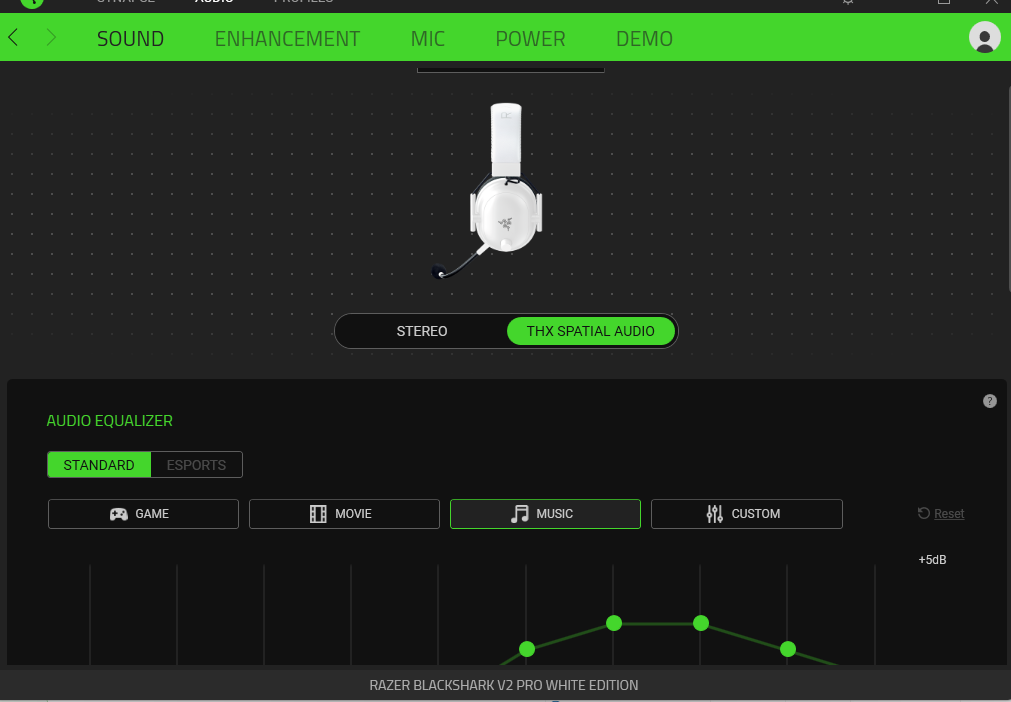This screenshot has width=1011, height=702.
Task: Click the +5dB equalizer scale label
Action: 932,560
